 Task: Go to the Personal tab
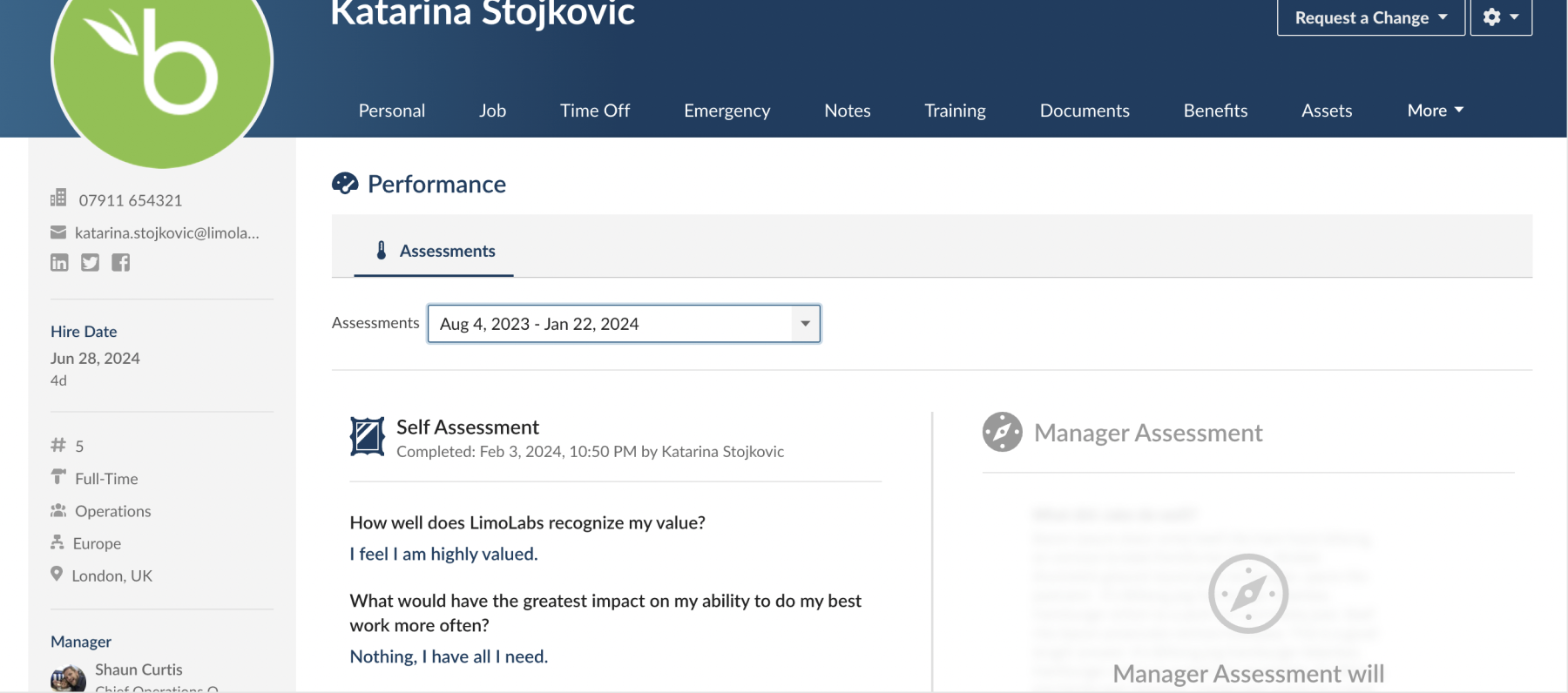[x=392, y=111]
